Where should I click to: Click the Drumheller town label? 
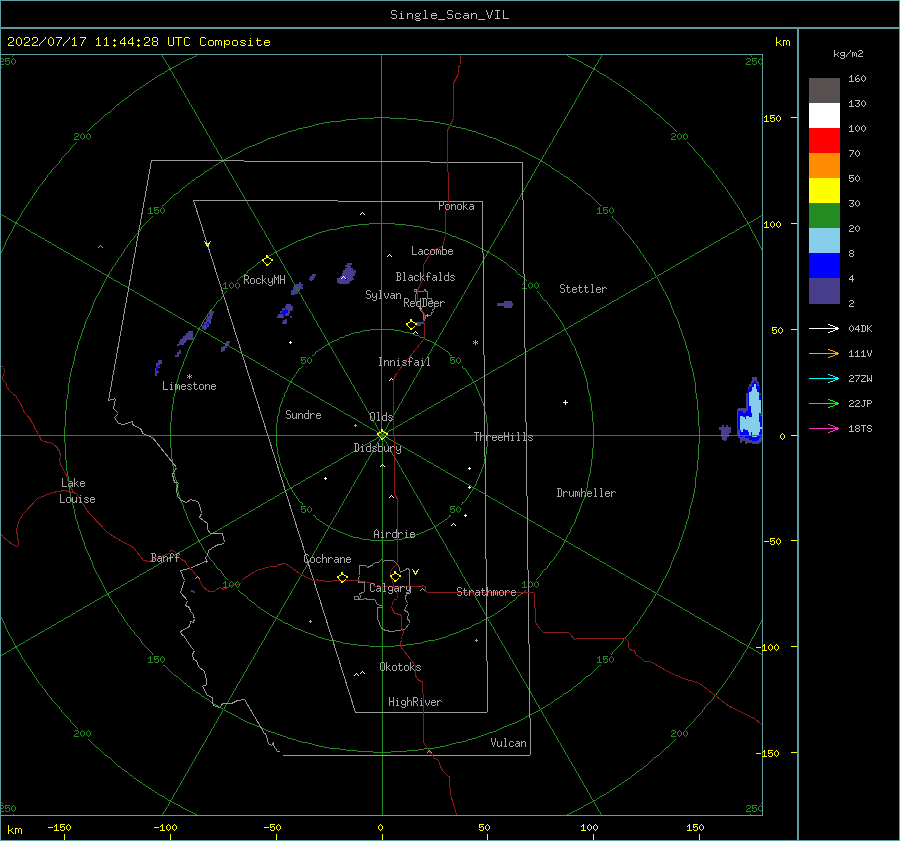586,493
